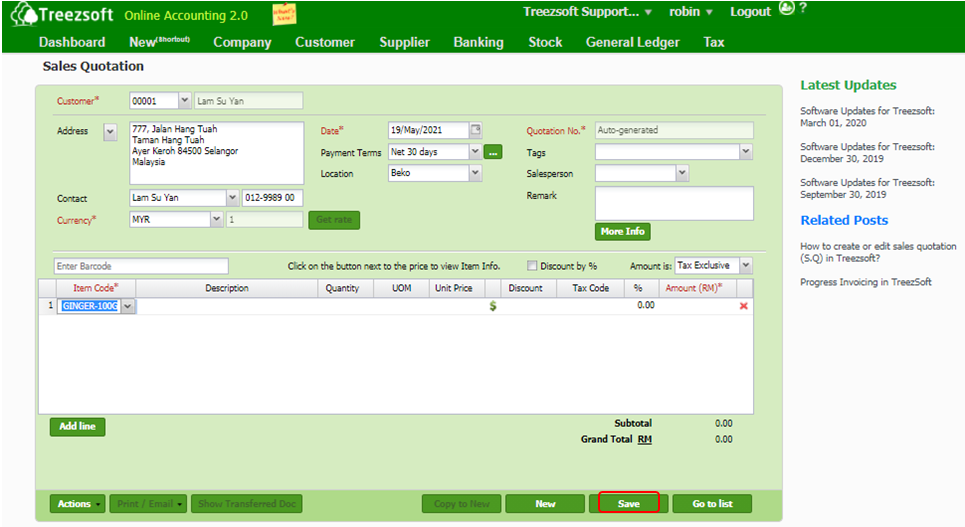
Task: Open the Stock menu
Action: pyautogui.click(x=545, y=42)
